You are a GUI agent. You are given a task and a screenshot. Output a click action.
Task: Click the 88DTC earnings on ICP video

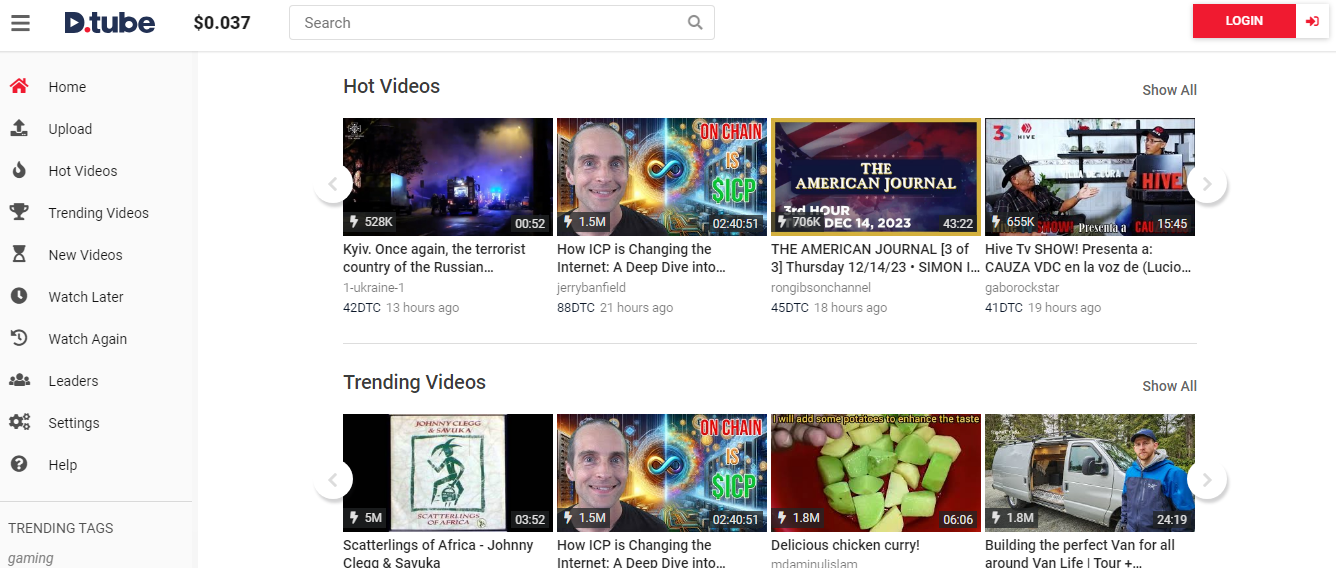click(576, 307)
